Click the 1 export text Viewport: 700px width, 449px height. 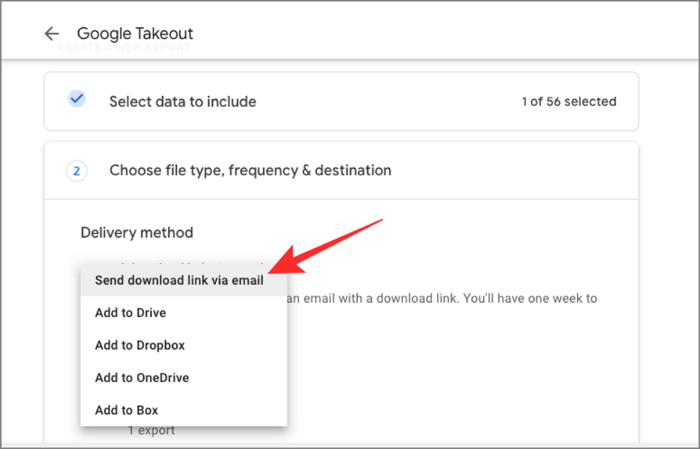pos(151,430)
